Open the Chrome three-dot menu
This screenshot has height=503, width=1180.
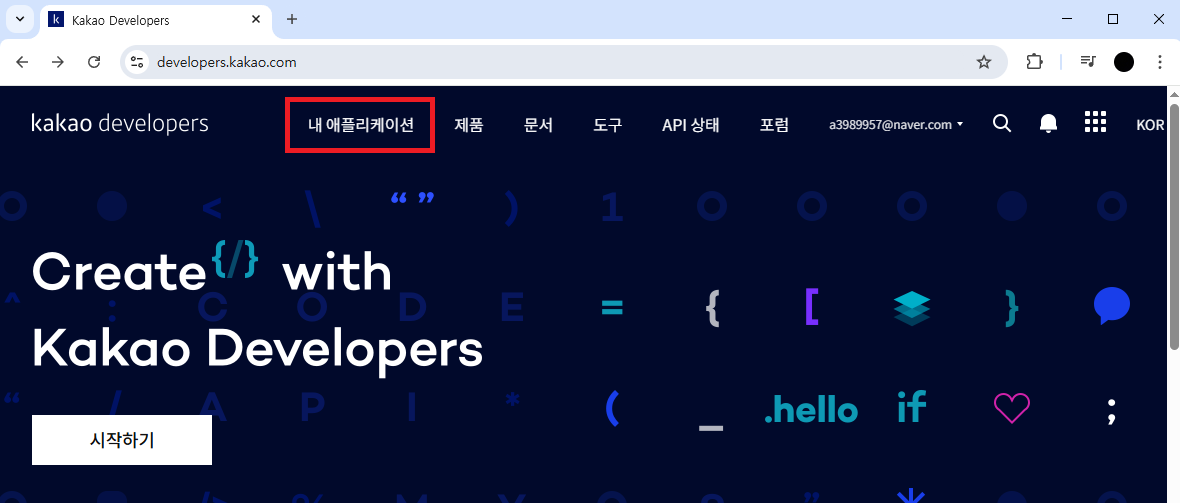[1160, 62]
